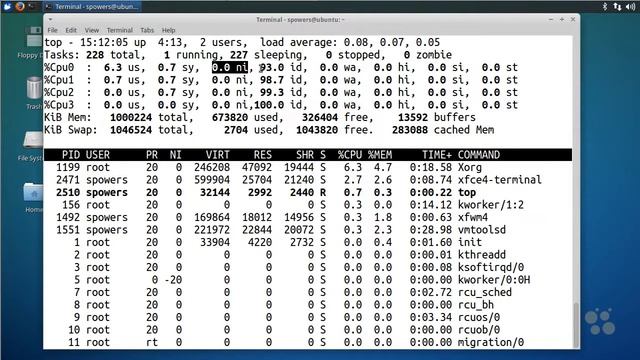Click the COMMAND column header
Image resolution: width=640 pixels, height=360 pixels.
[x=479, y=155]
